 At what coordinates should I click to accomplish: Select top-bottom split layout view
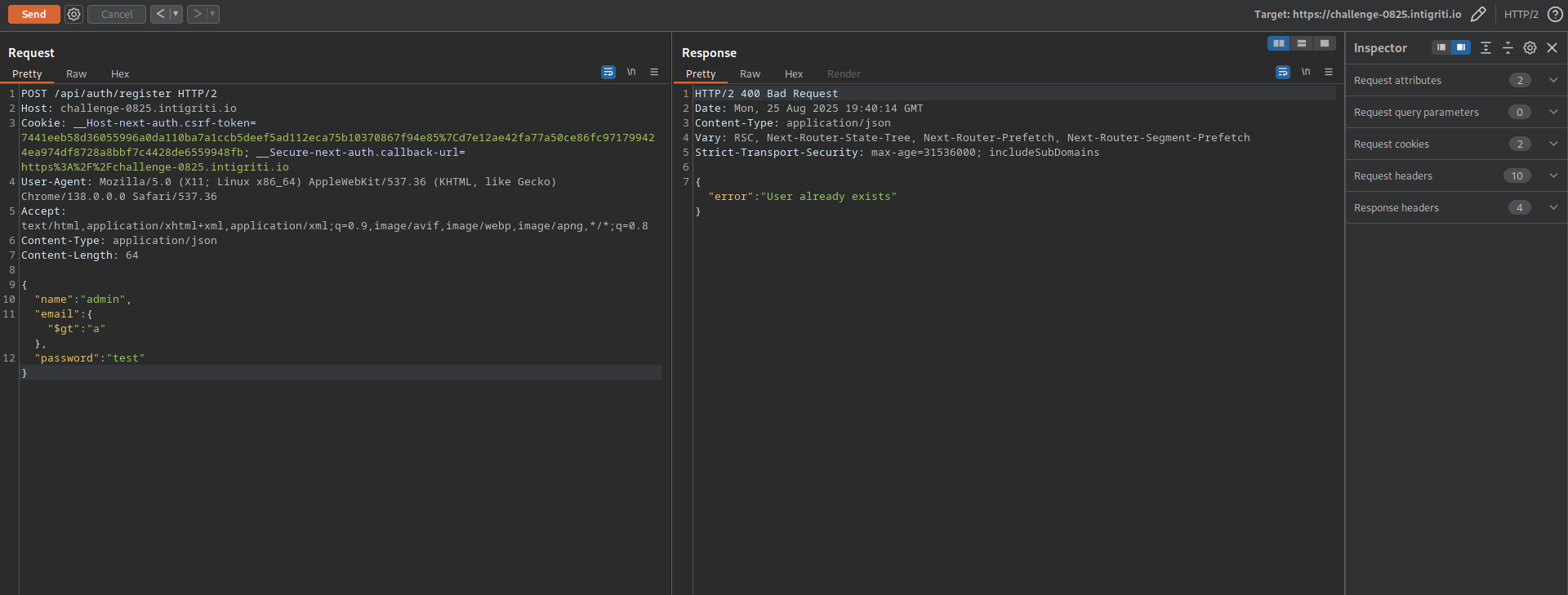1302,43
